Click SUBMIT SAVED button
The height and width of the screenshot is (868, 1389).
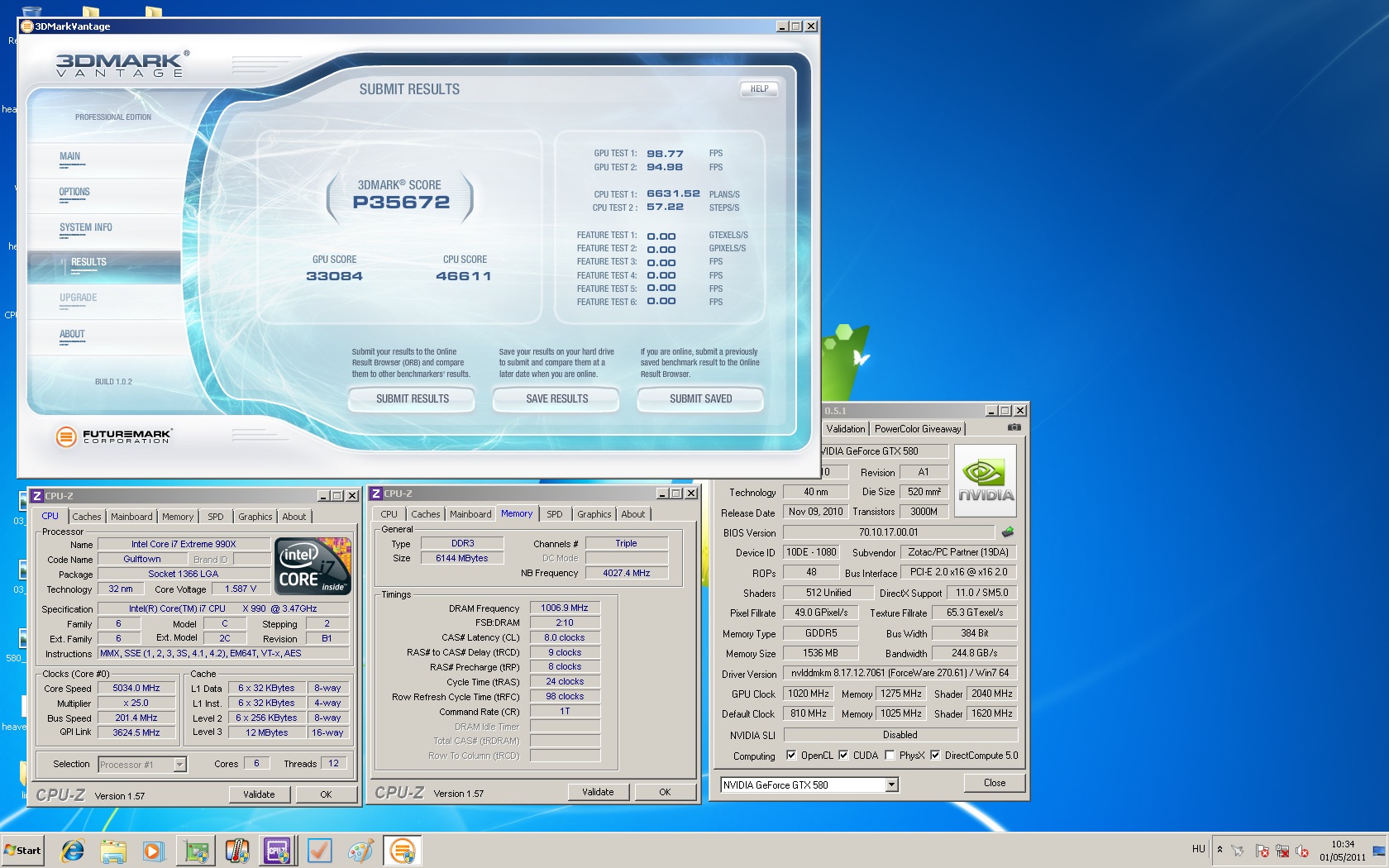pos(700,398)
